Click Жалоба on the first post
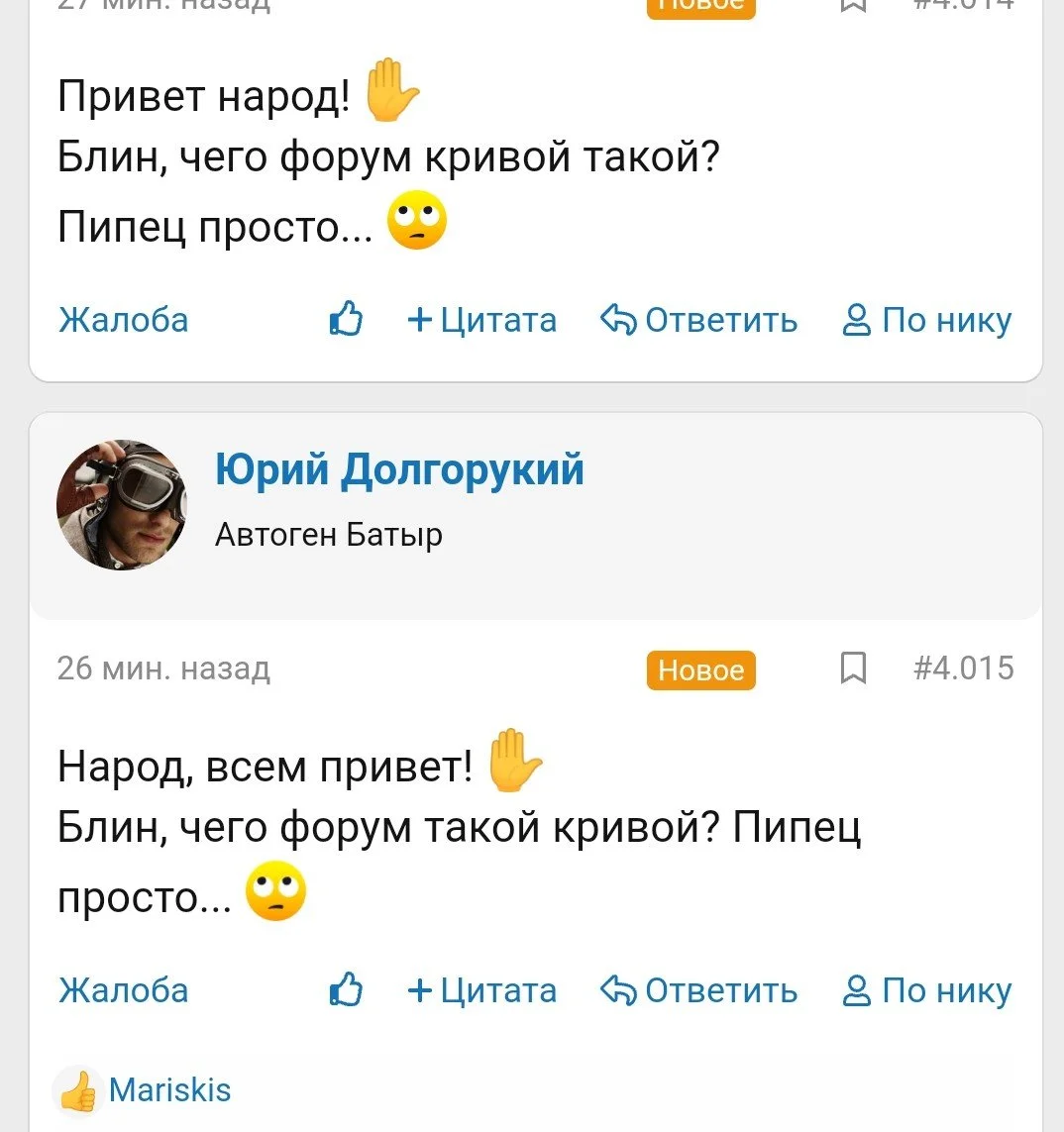The height and width of the screenshot is (1132, 1064). pyautogui.click(x=123, y=320)
